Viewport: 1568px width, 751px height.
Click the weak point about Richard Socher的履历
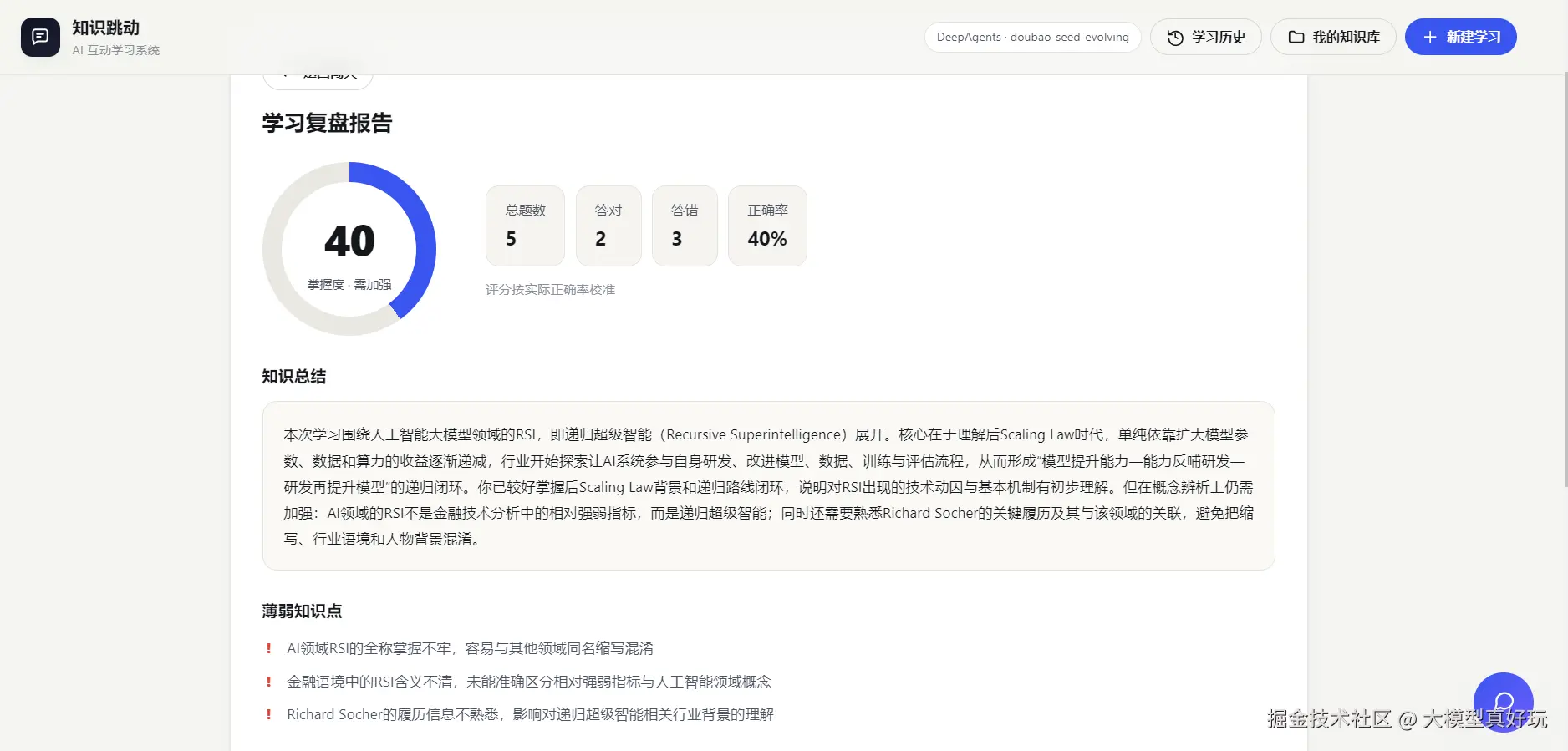pos(530,714)
